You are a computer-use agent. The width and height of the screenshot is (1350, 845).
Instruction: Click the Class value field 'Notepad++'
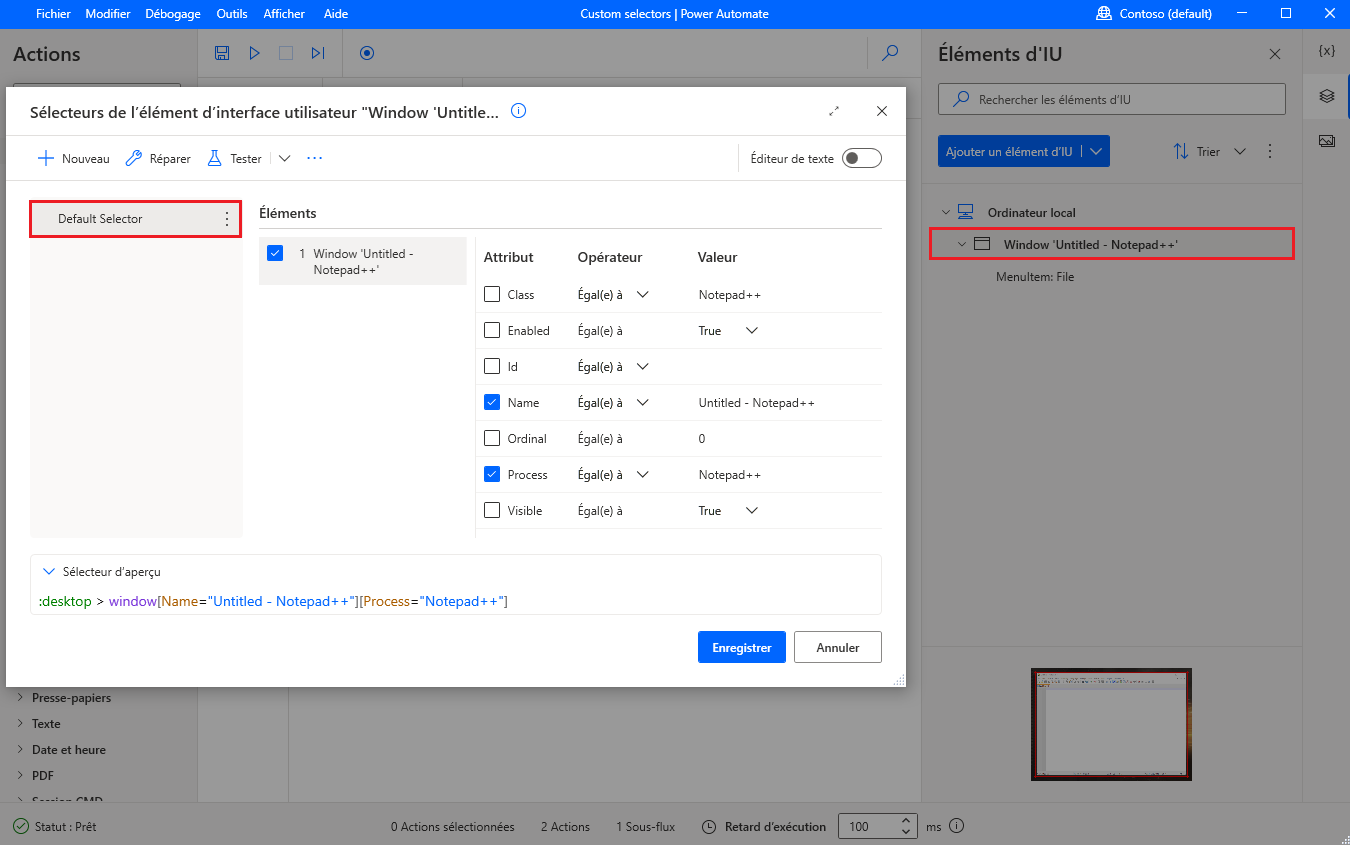pos(730,294)
